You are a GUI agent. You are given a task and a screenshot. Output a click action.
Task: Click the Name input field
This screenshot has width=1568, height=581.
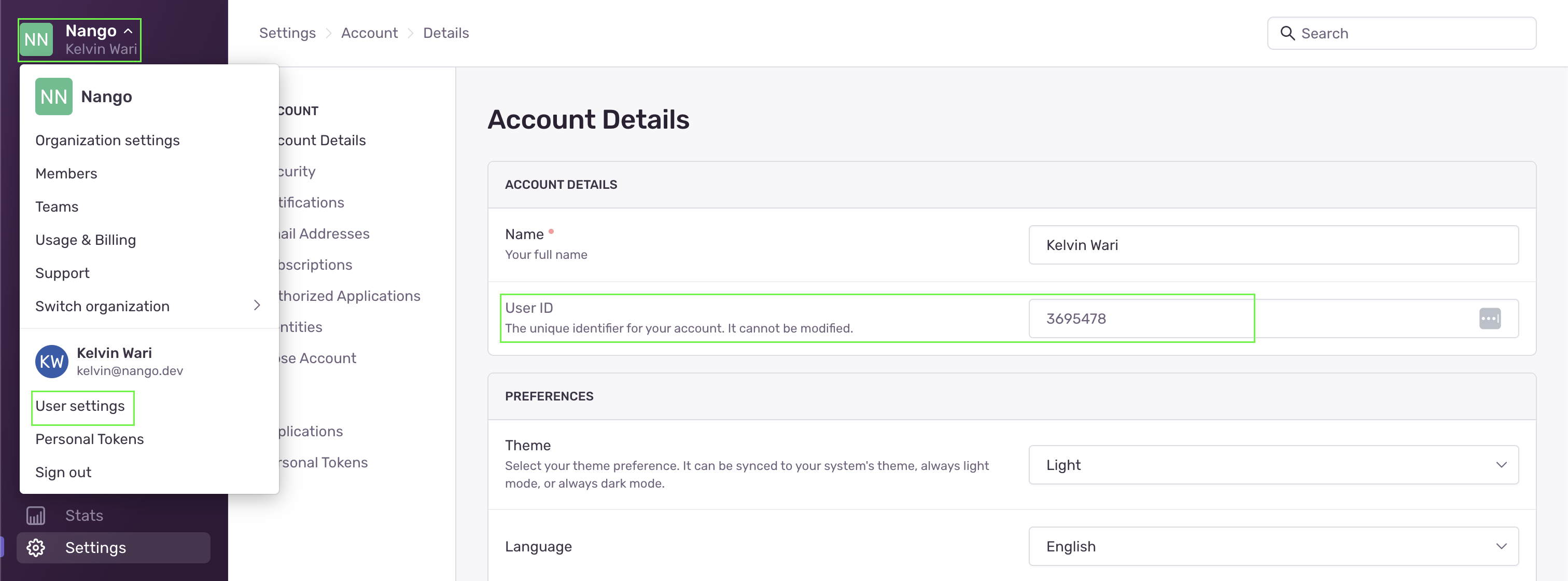click(x=1273, y=245)
